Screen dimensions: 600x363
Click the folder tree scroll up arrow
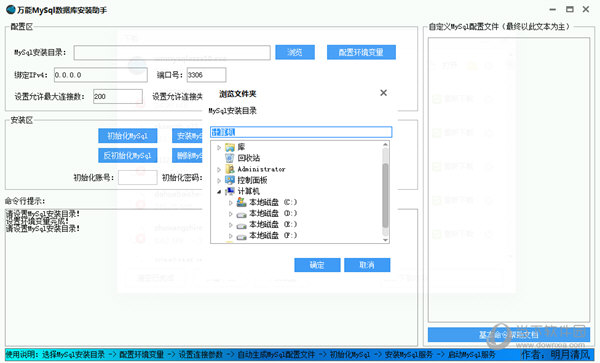click(x=385, y=145)
